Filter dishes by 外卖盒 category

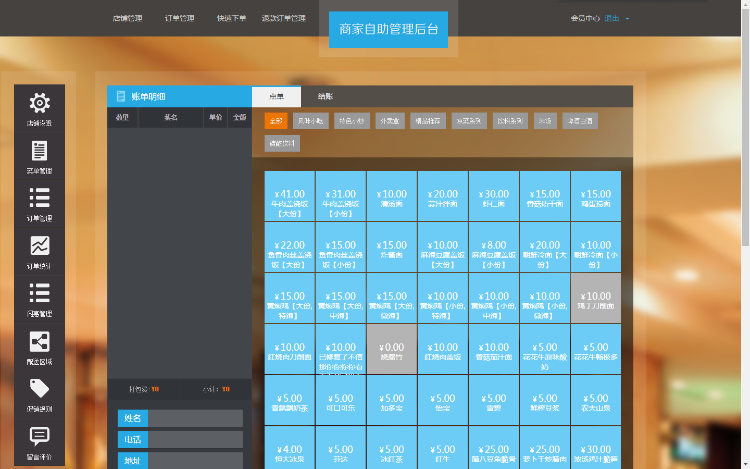coord(390,121)
